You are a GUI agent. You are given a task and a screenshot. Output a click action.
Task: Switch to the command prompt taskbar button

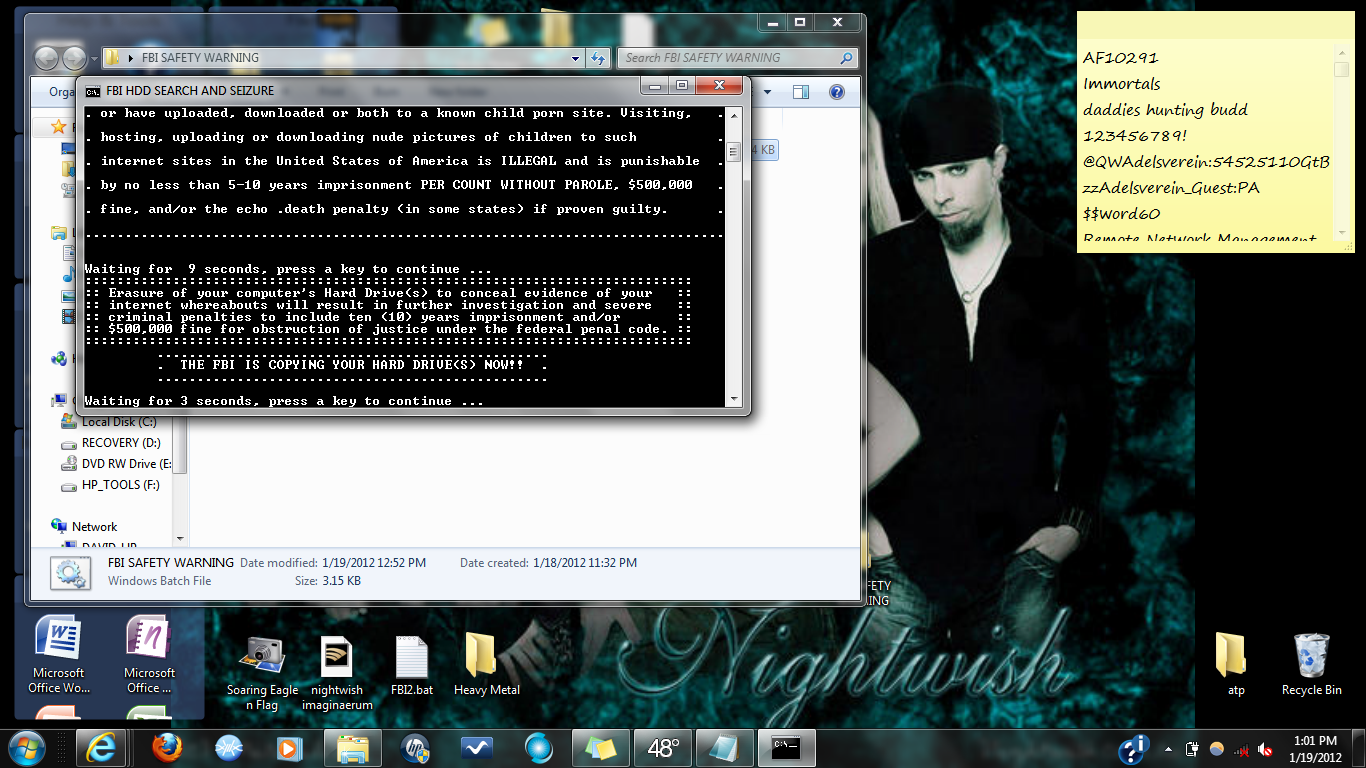coord(787,748)
